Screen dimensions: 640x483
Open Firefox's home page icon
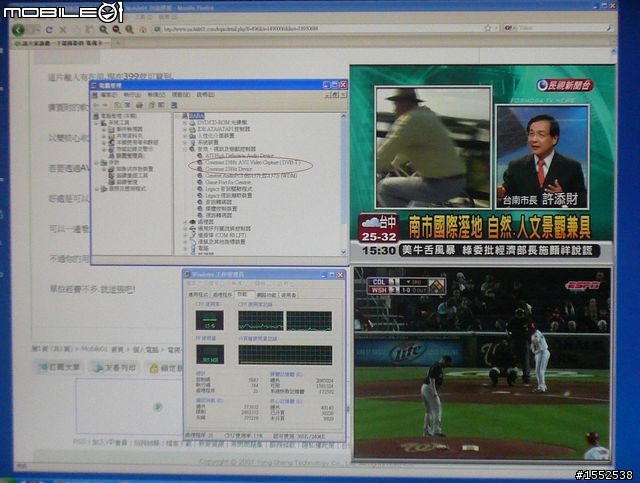(x=143, y=29)
